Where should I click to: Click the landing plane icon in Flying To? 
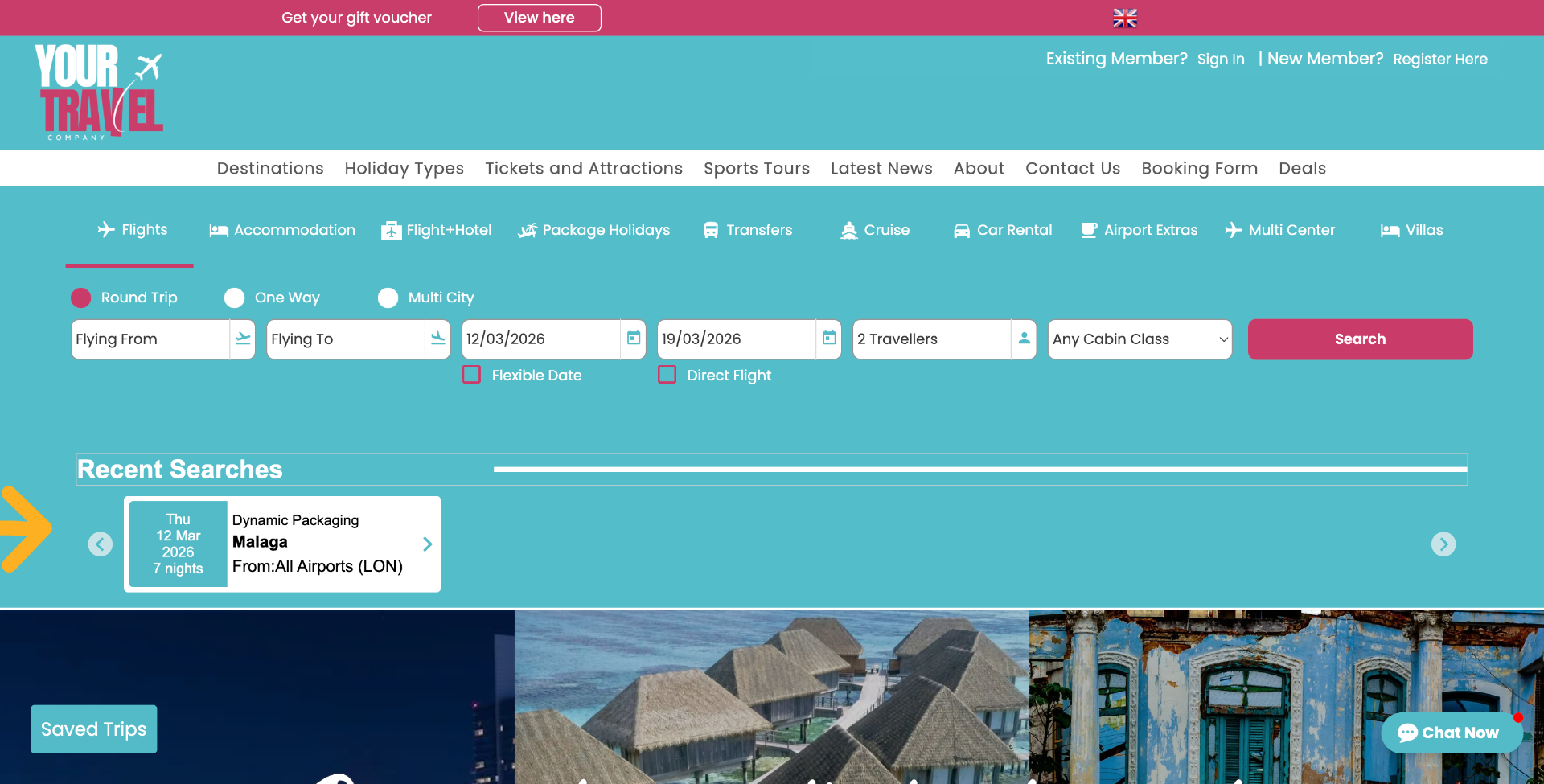[437, 339]
